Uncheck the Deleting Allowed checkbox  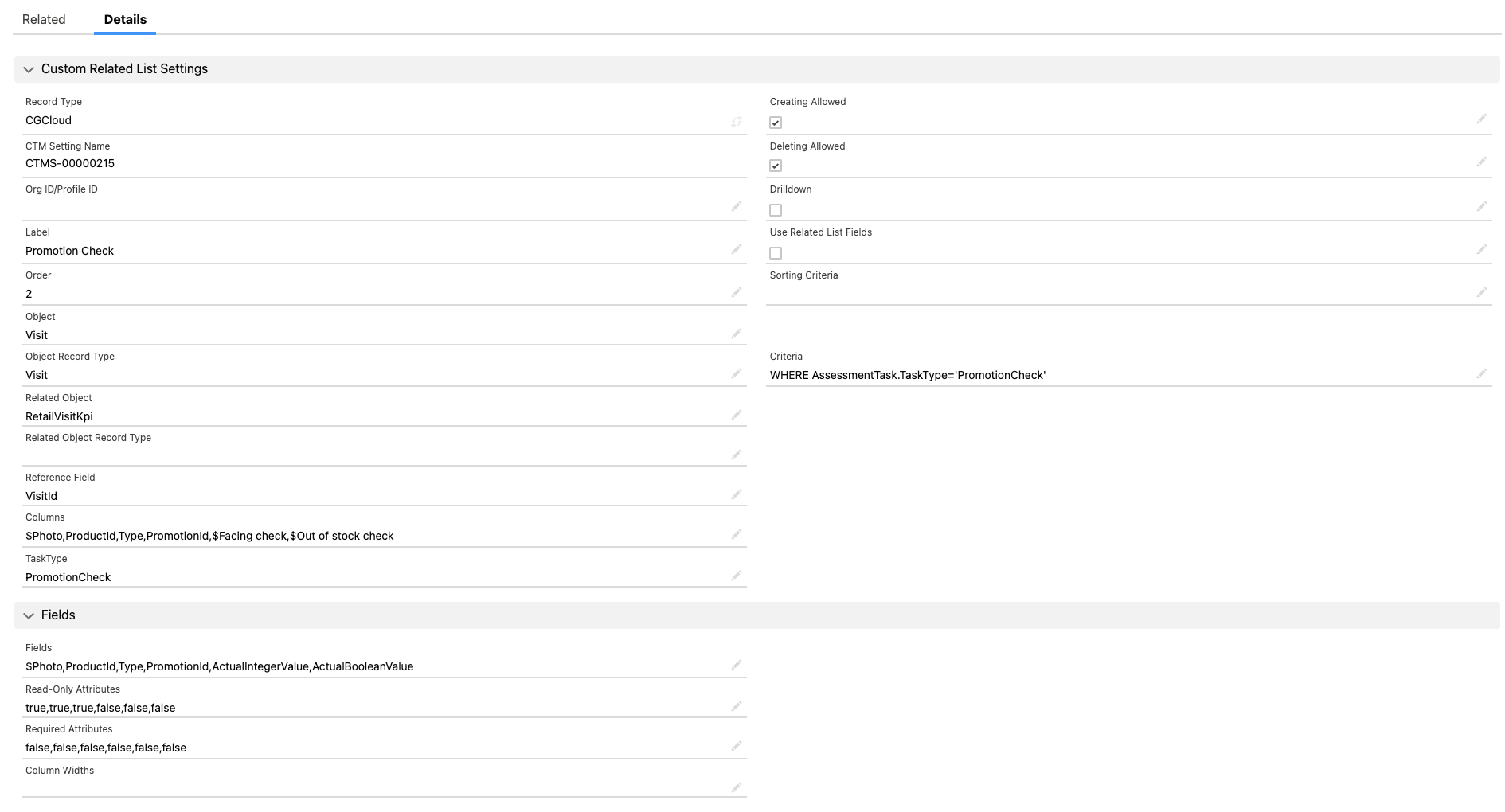[776, 166]
